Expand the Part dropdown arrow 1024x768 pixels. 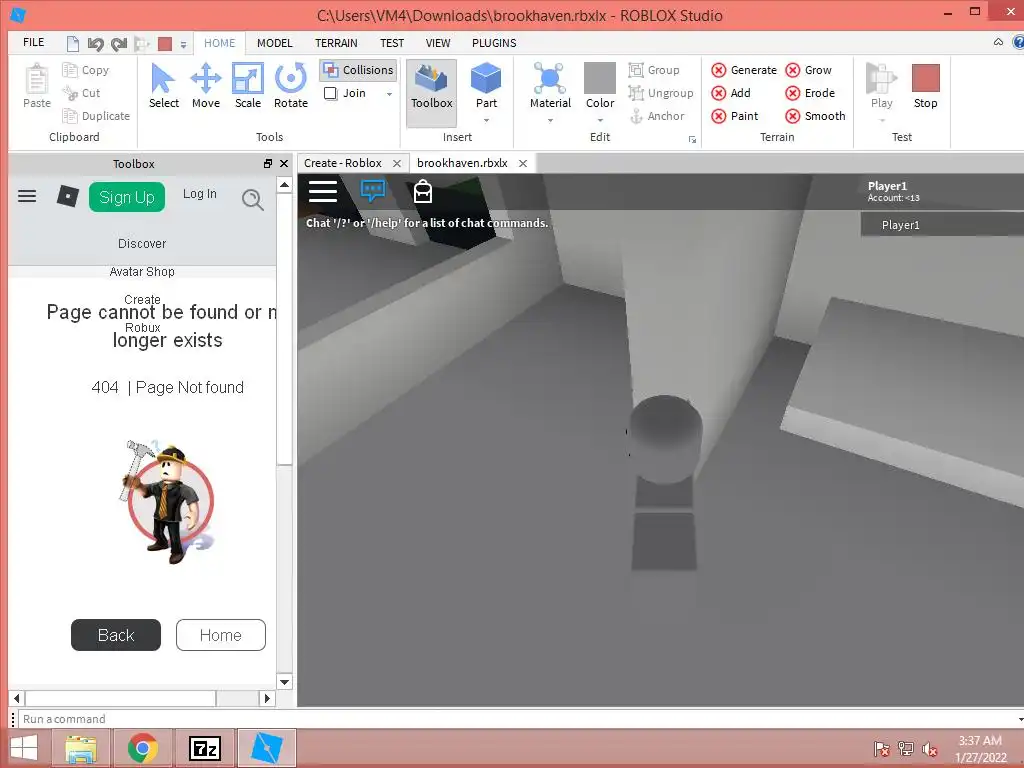point(486,121)
